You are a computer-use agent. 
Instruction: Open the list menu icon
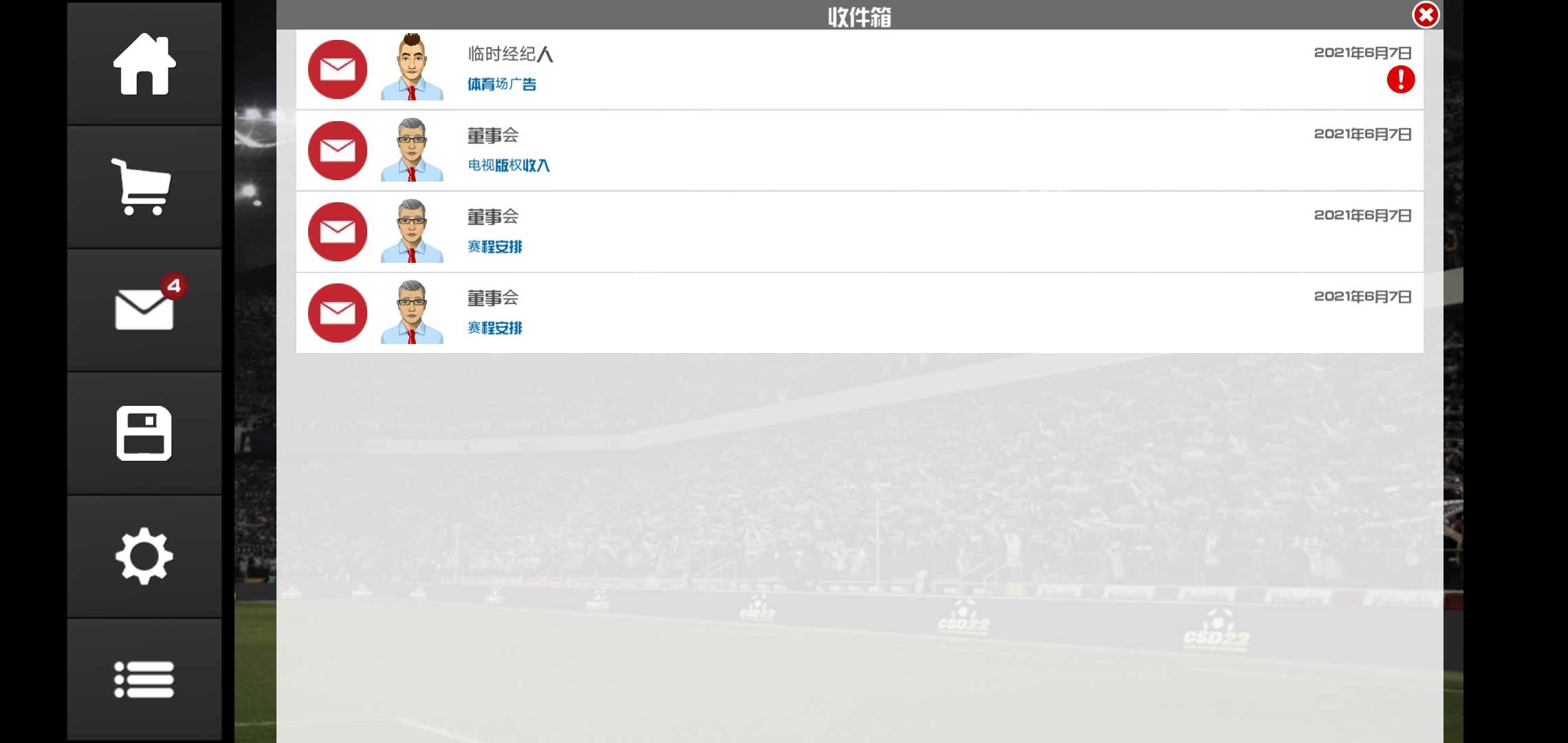[144, 680]
